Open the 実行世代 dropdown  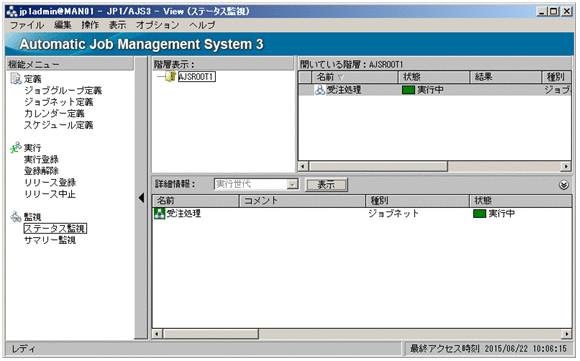(292, 184)
